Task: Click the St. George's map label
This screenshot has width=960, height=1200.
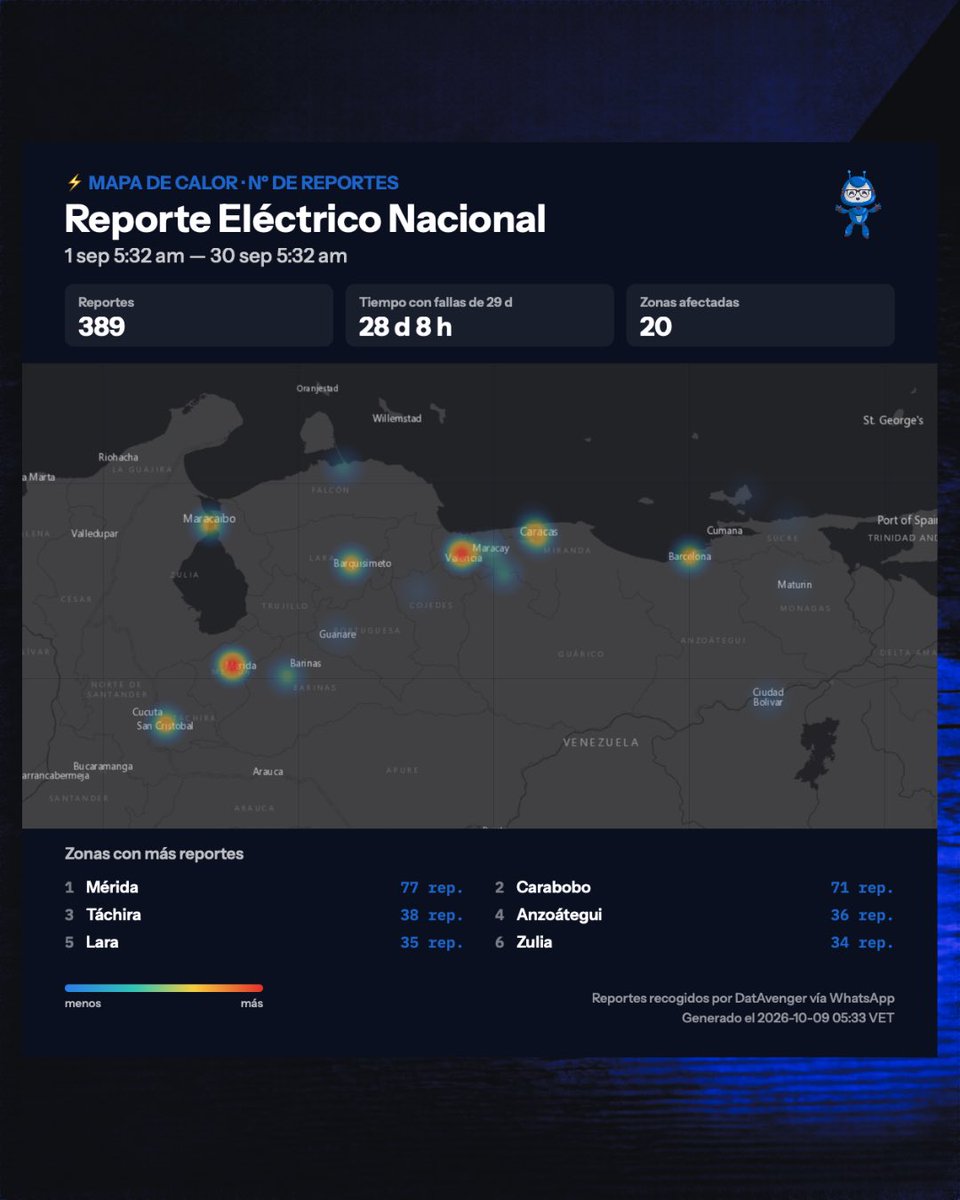Action: 893,421
